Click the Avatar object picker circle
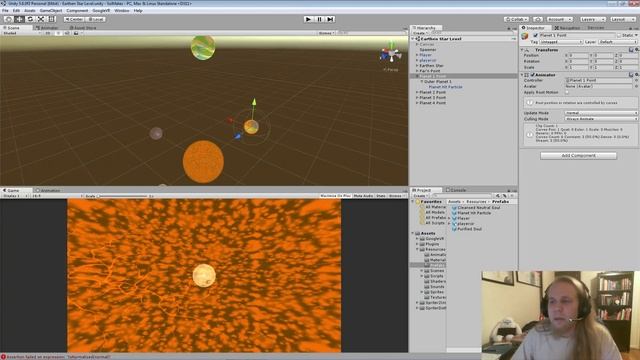The width and height of the screenshot is (640, 360). (x=636, y=86)
